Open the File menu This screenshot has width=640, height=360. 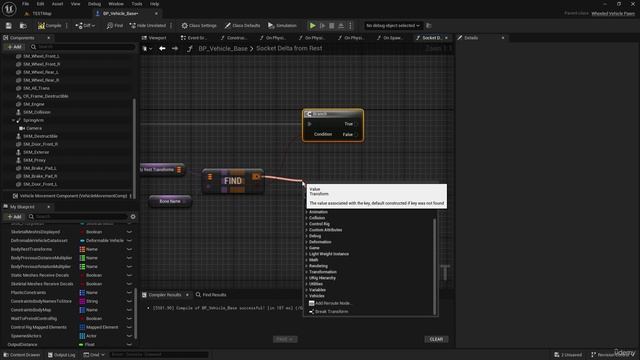click(25, 4)
